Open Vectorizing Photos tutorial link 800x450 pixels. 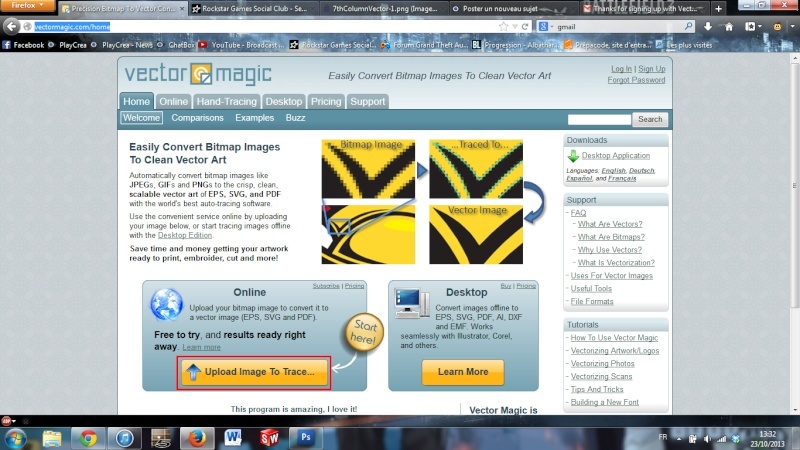(603, 363)
